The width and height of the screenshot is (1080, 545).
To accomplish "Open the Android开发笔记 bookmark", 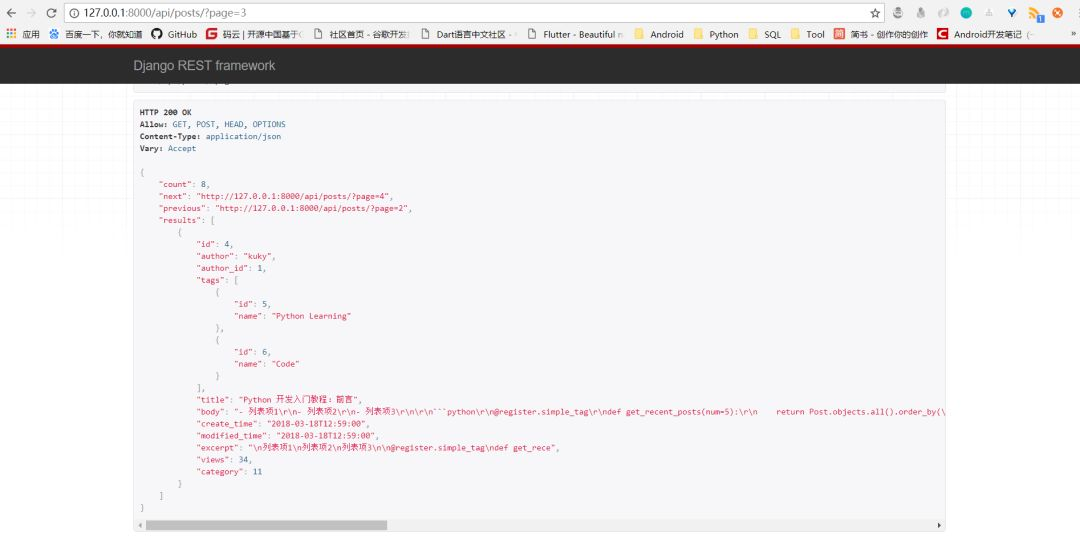I will [985, 34].
